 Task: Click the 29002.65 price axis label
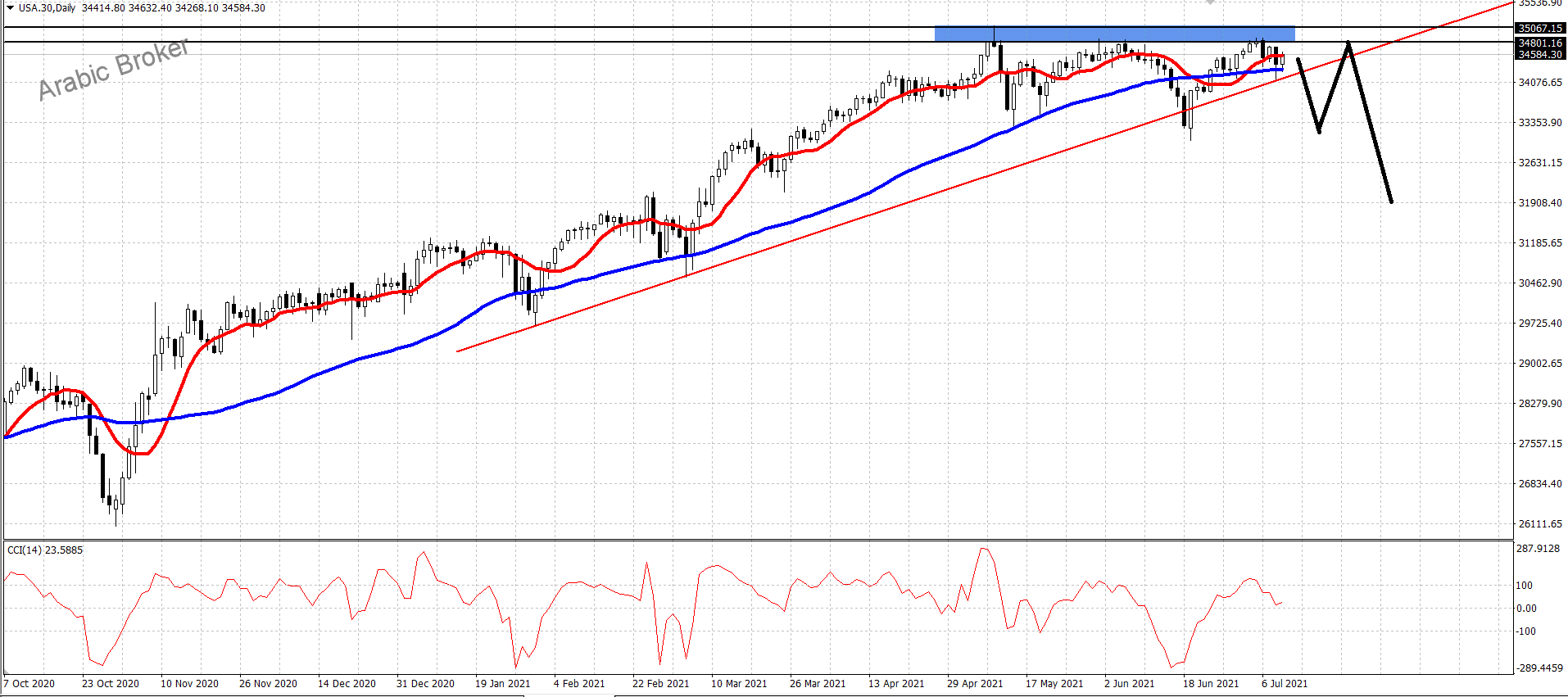1540,364
